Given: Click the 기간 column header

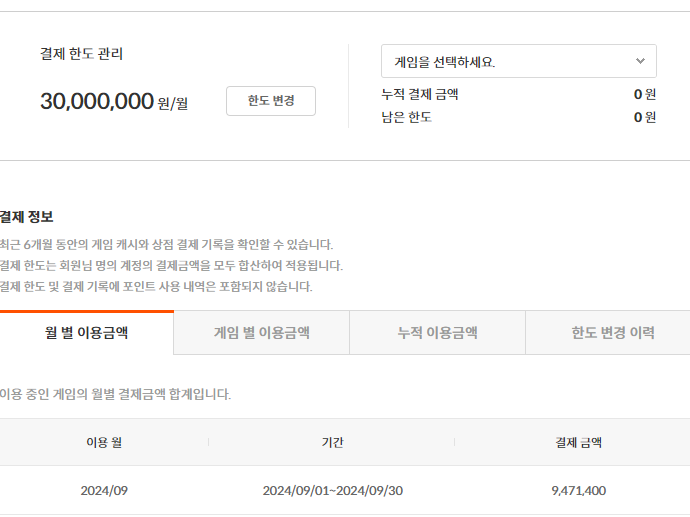Looking at the screenshot, I should 332,442.
